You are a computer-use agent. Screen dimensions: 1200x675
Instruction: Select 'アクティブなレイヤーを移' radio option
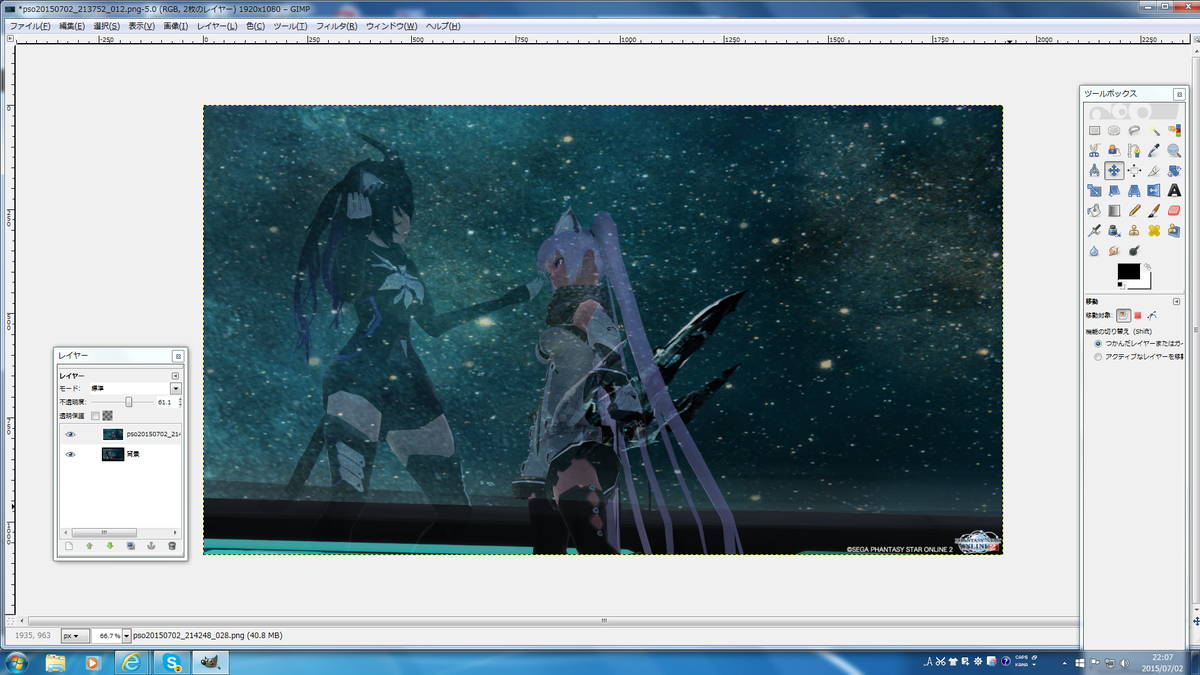click(1100, 356)
